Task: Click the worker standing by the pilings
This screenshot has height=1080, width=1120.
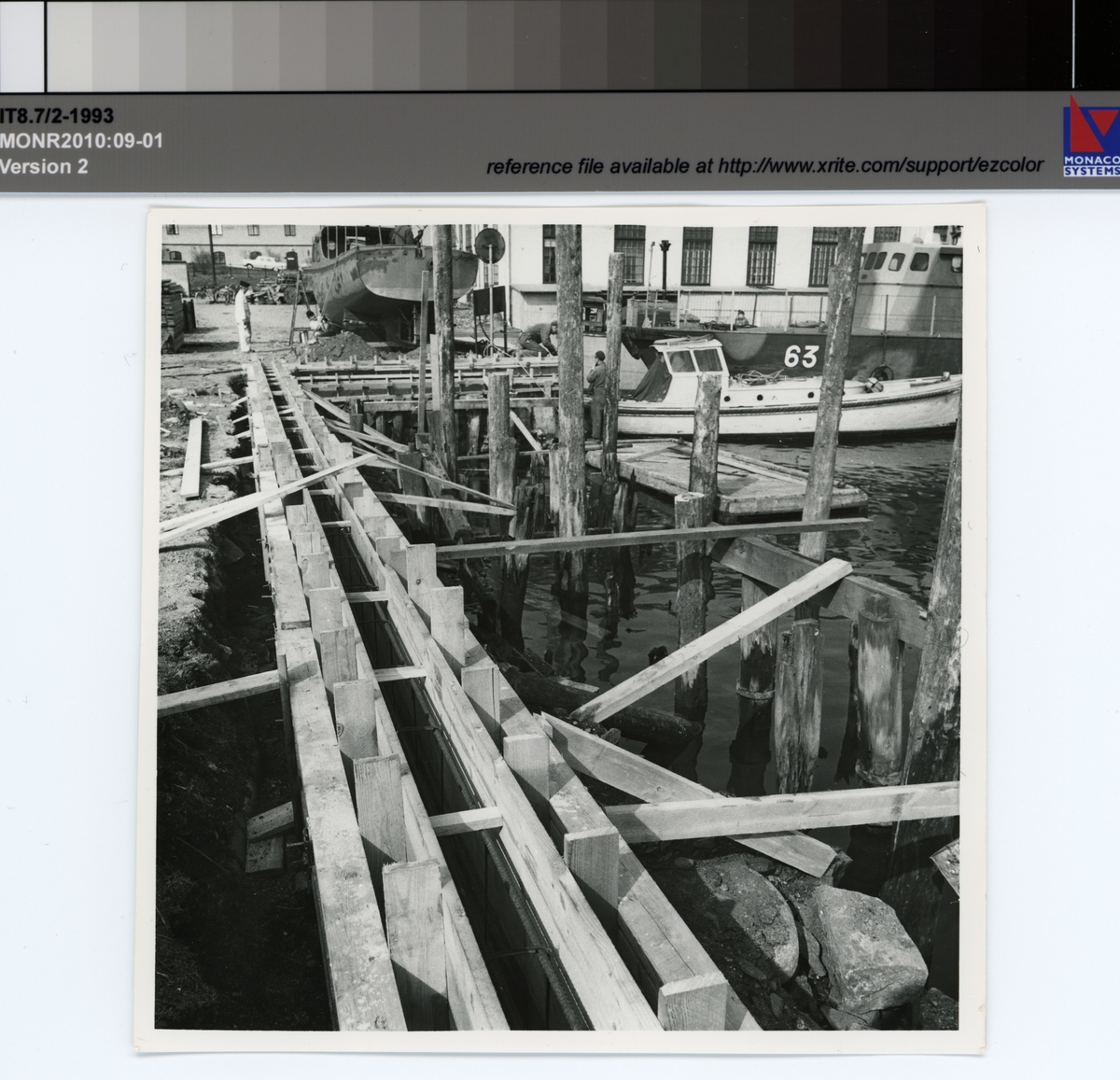Action: (x=595, y=392)
